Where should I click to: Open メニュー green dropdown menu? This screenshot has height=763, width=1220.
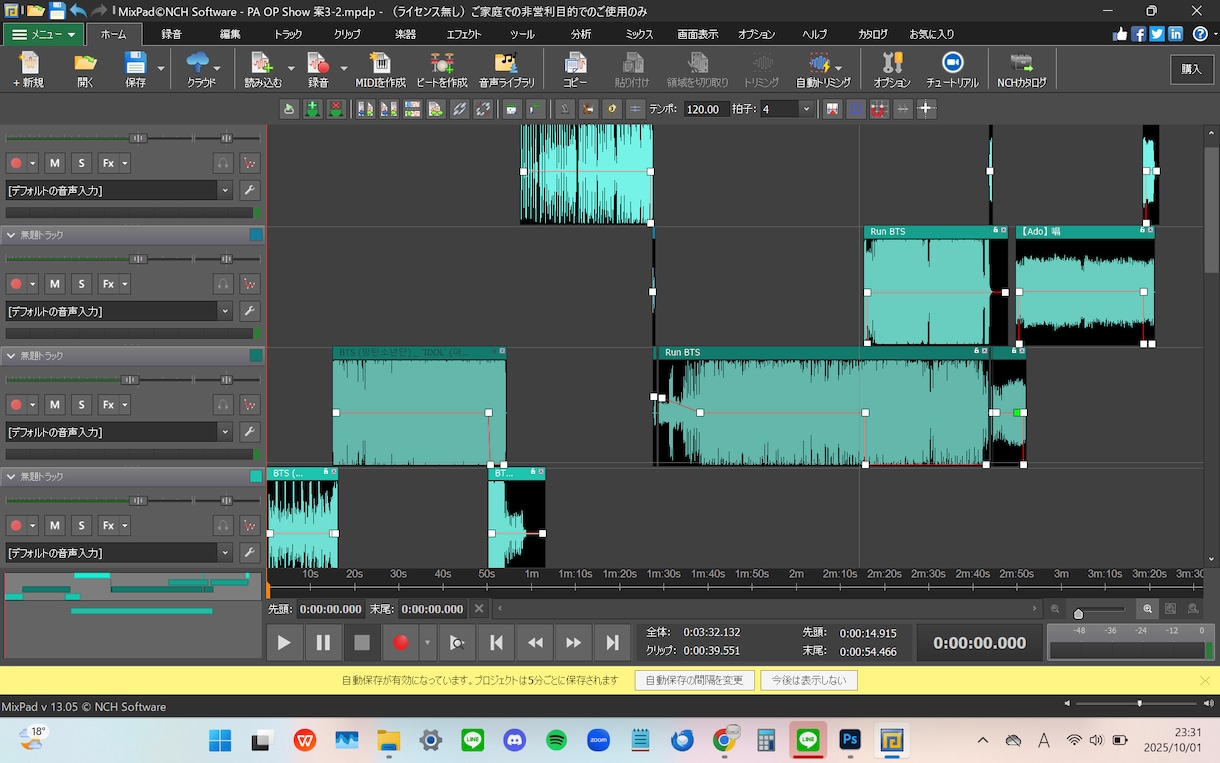[43, 34]
